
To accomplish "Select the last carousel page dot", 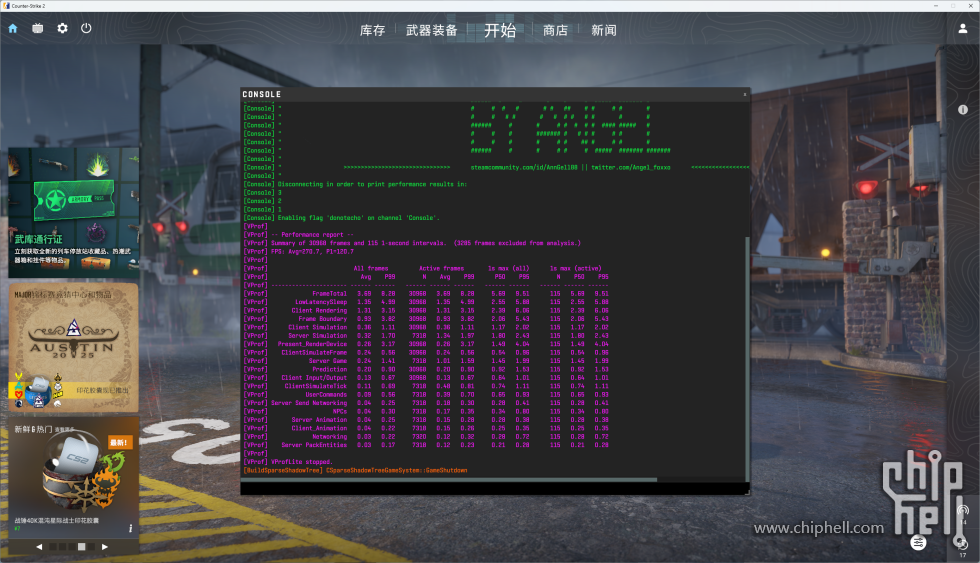I will (91, 547).
